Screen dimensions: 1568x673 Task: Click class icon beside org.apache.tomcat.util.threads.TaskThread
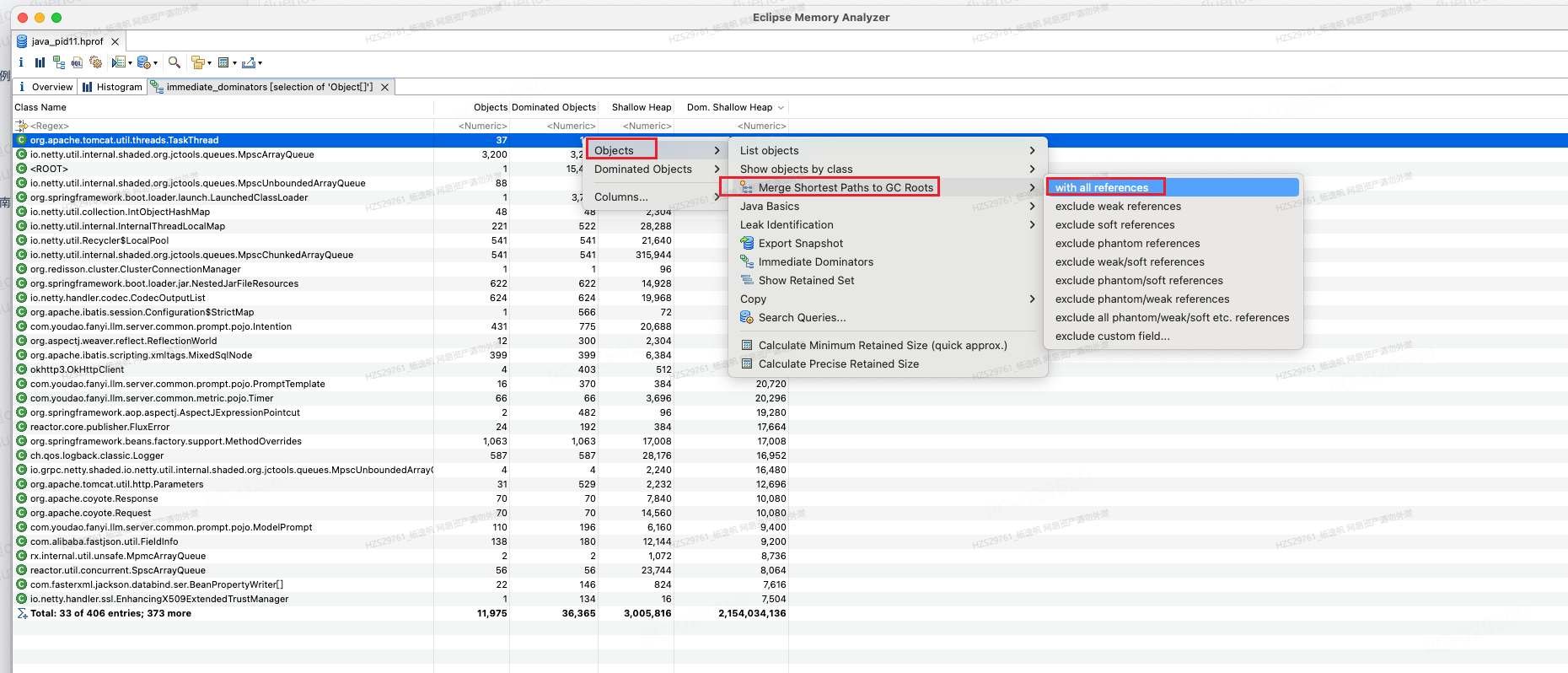point(21,140)
